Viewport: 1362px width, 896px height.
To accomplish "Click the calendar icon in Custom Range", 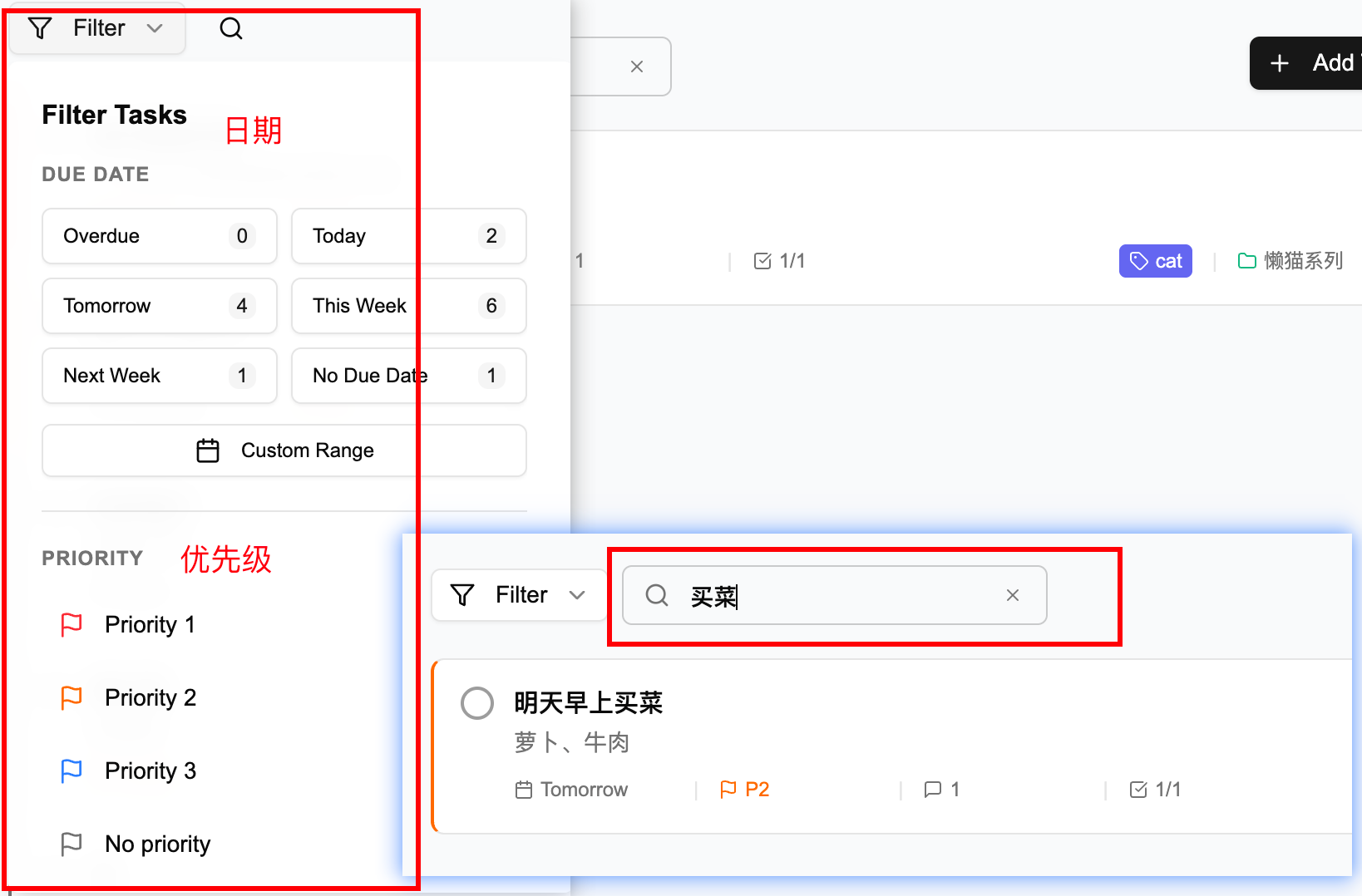I will coord(208,450).
